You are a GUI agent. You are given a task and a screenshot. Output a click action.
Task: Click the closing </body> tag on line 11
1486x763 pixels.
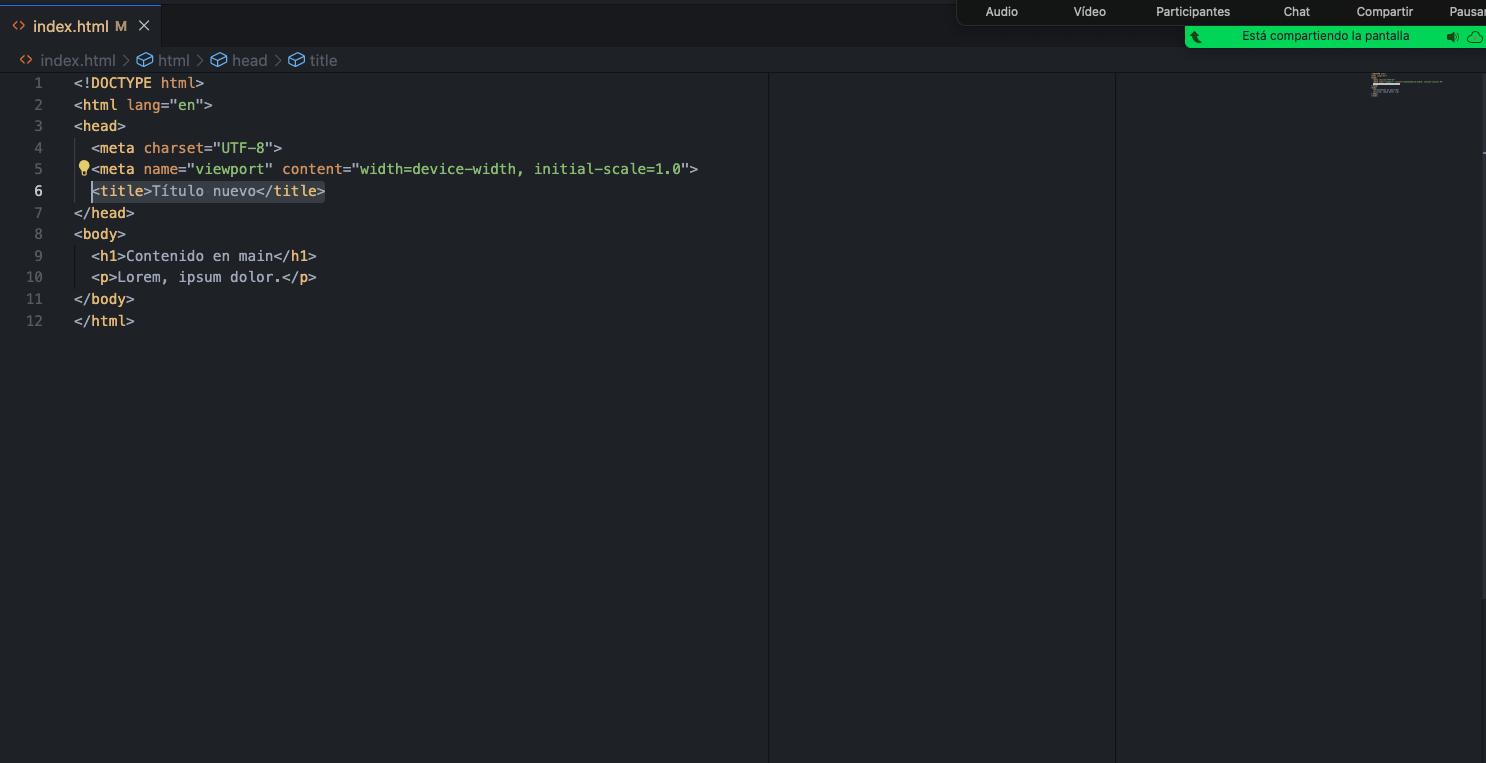[x=104, y=299]
